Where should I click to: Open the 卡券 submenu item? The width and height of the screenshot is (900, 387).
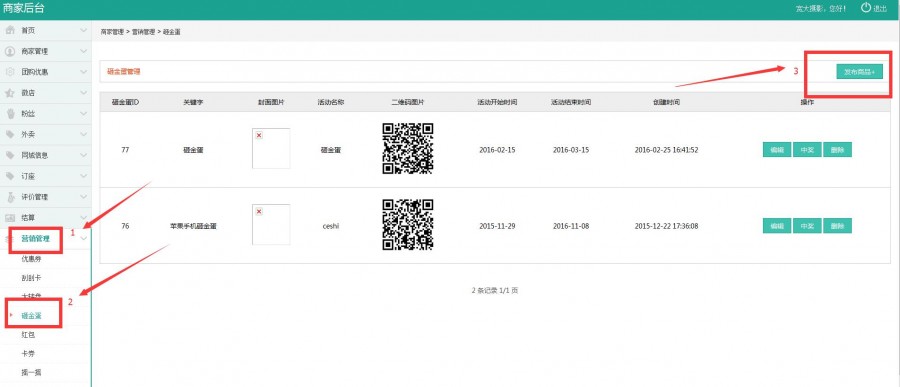click(x=28, y=353)
